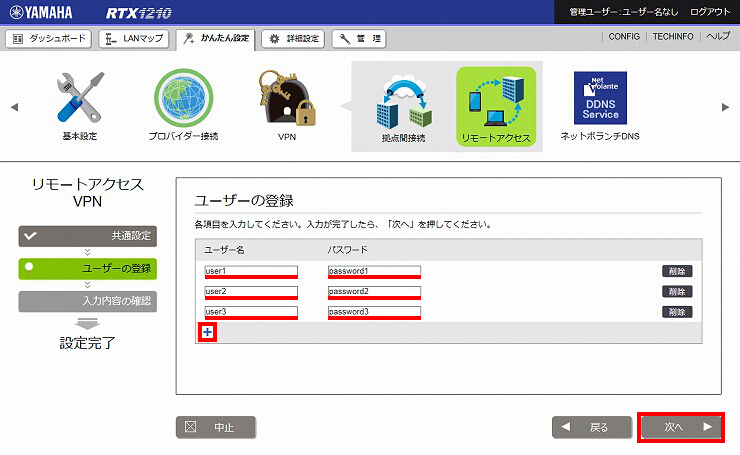Click the ユーザーの登録 page heading
This screenshot has height=455, width=740.
[244, 201]
